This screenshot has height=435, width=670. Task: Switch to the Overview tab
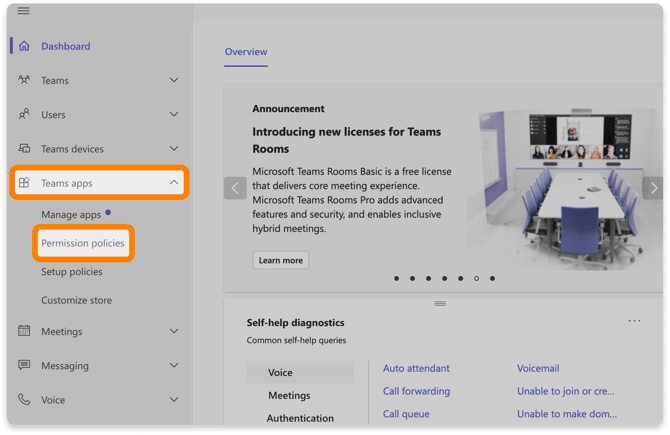click(246, 52)
